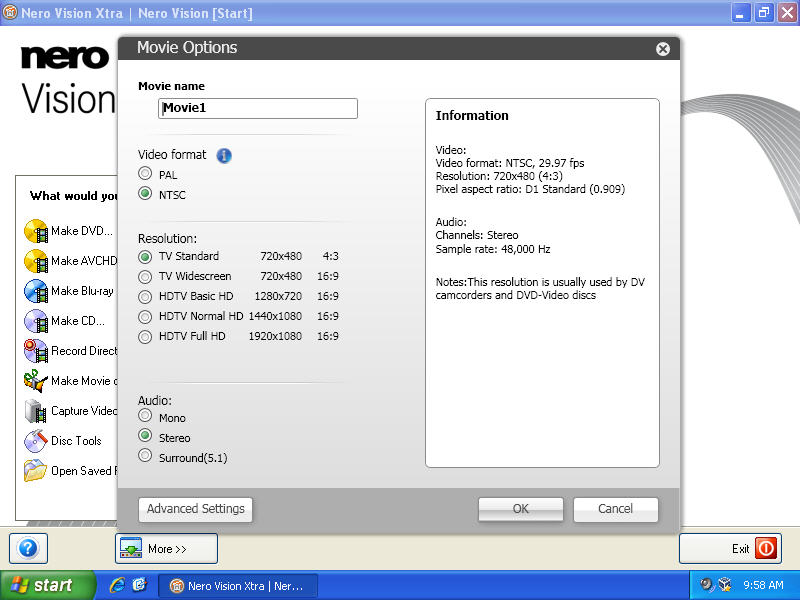Click the 'Channels: Stereo' info line
Viewport: 800px width, 600px height.
[477, 236]
